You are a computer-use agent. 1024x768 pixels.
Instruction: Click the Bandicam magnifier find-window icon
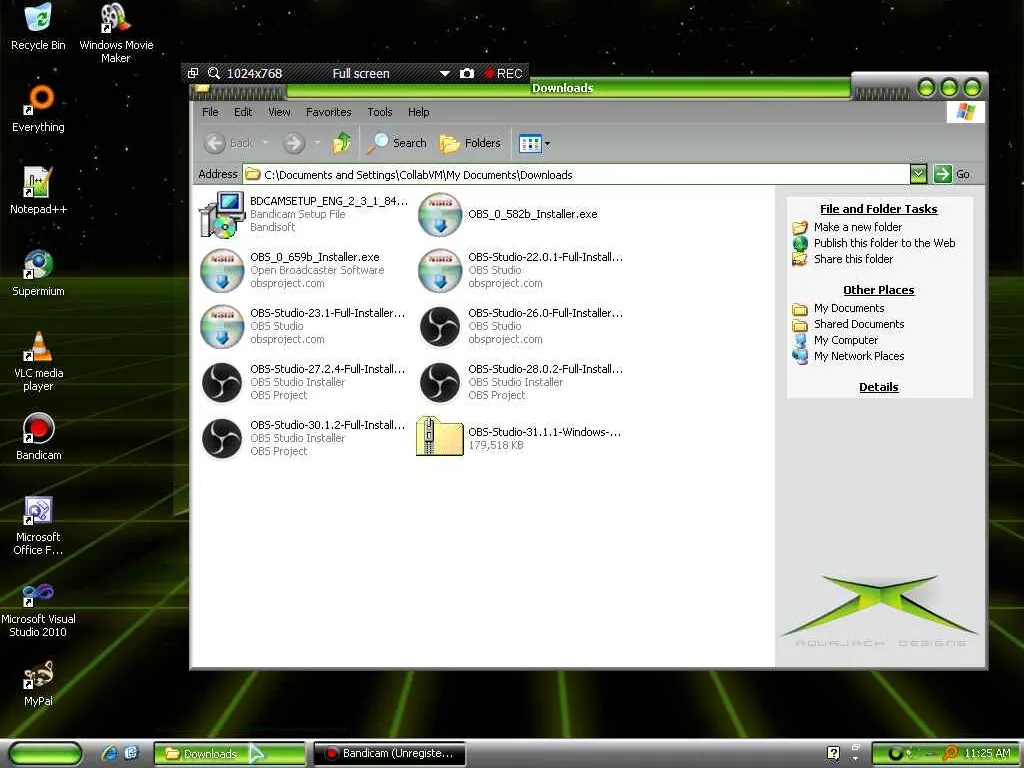click(x=214, y=73)
